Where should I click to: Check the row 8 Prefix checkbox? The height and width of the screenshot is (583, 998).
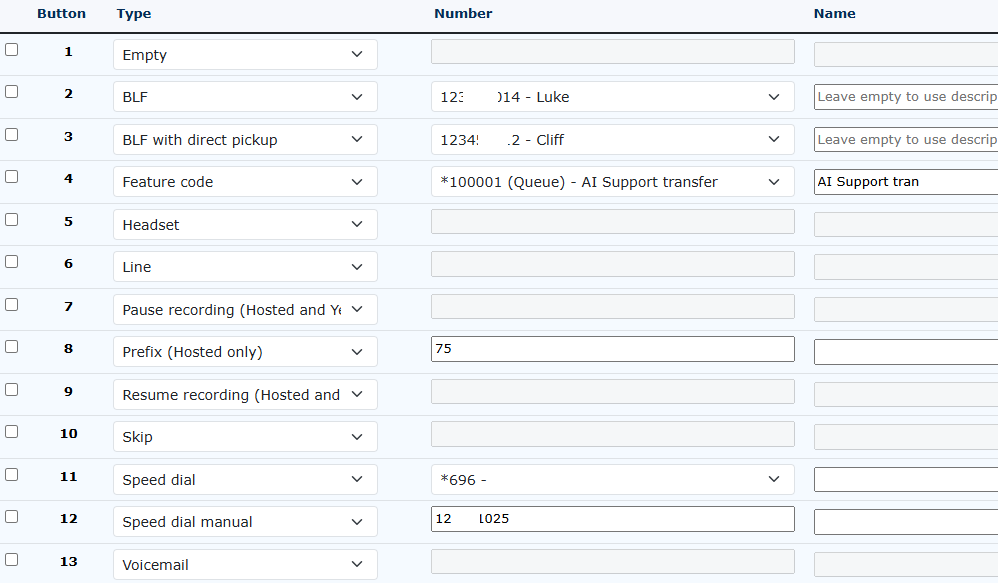[x=12, y=346]
